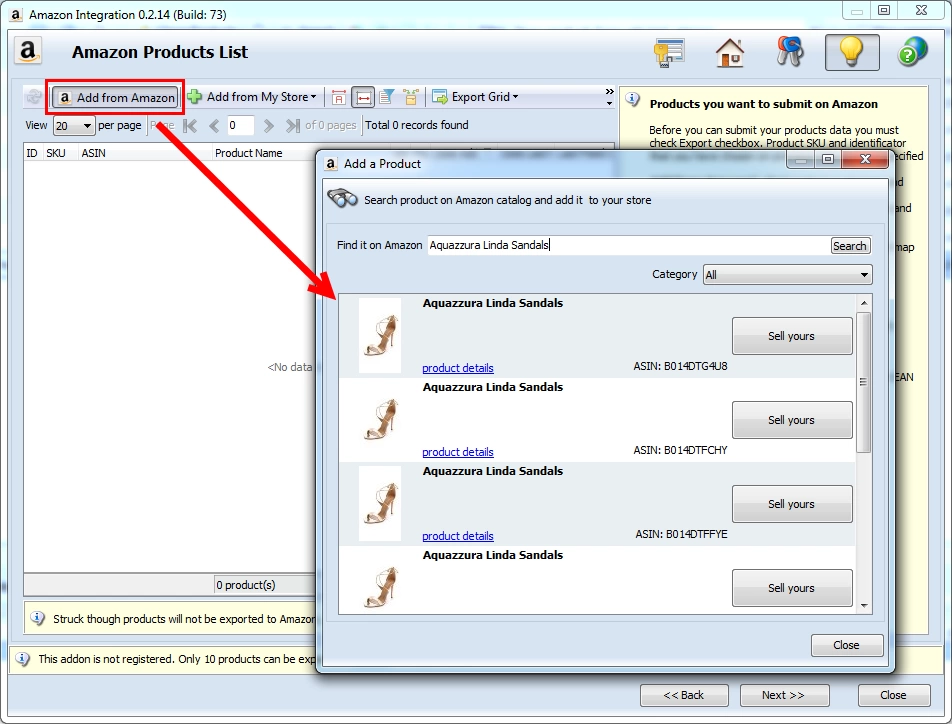Click the Amazon logo in page header
This screenshot has width=952, height=724.
tap(28, 51)
